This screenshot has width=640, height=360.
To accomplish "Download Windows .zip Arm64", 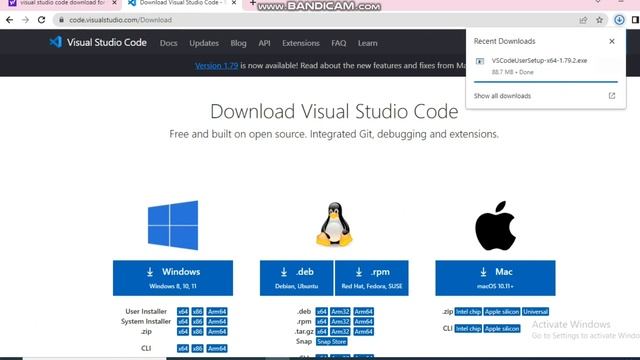I will 217,331.
